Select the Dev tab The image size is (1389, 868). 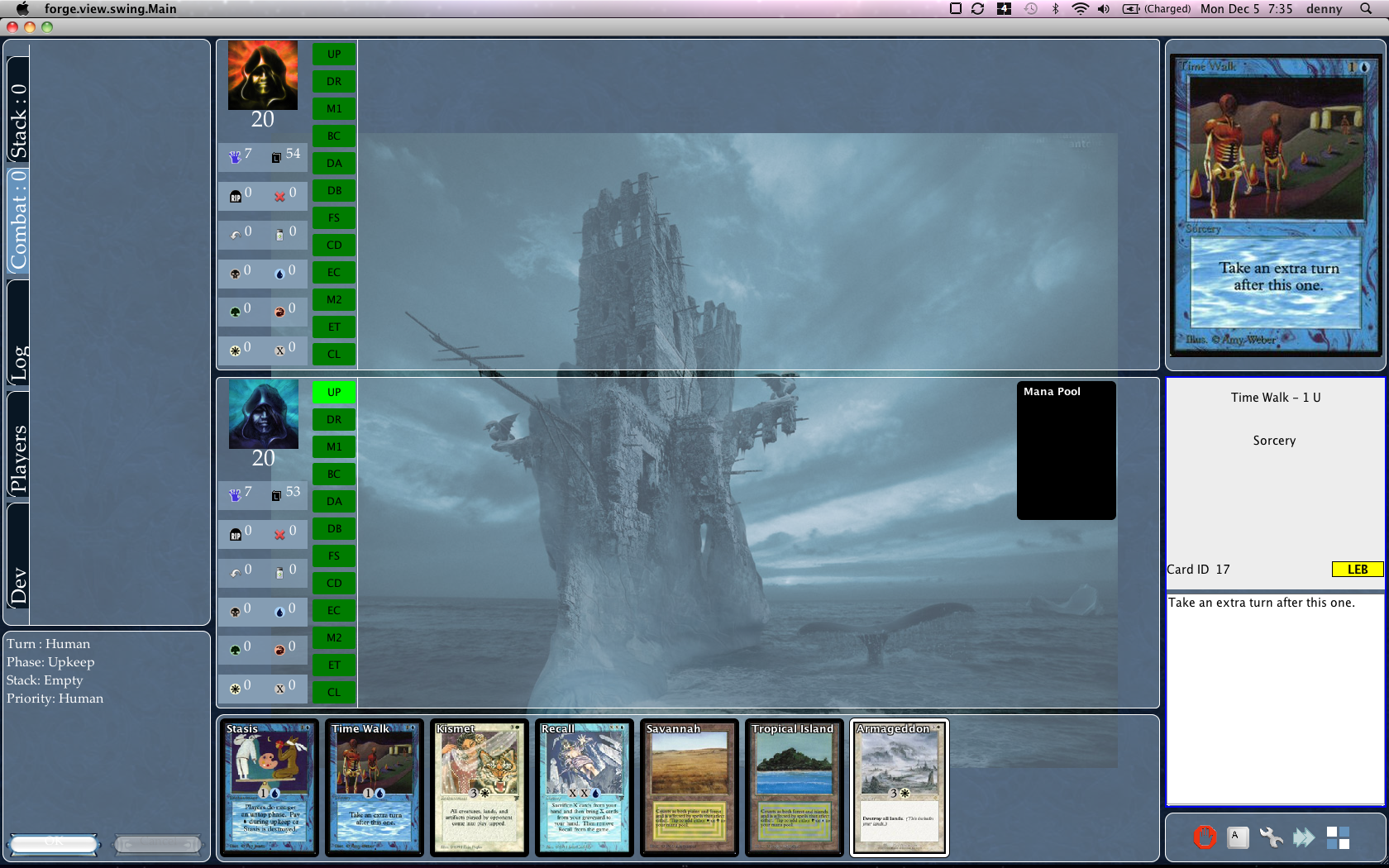(18, 585)
